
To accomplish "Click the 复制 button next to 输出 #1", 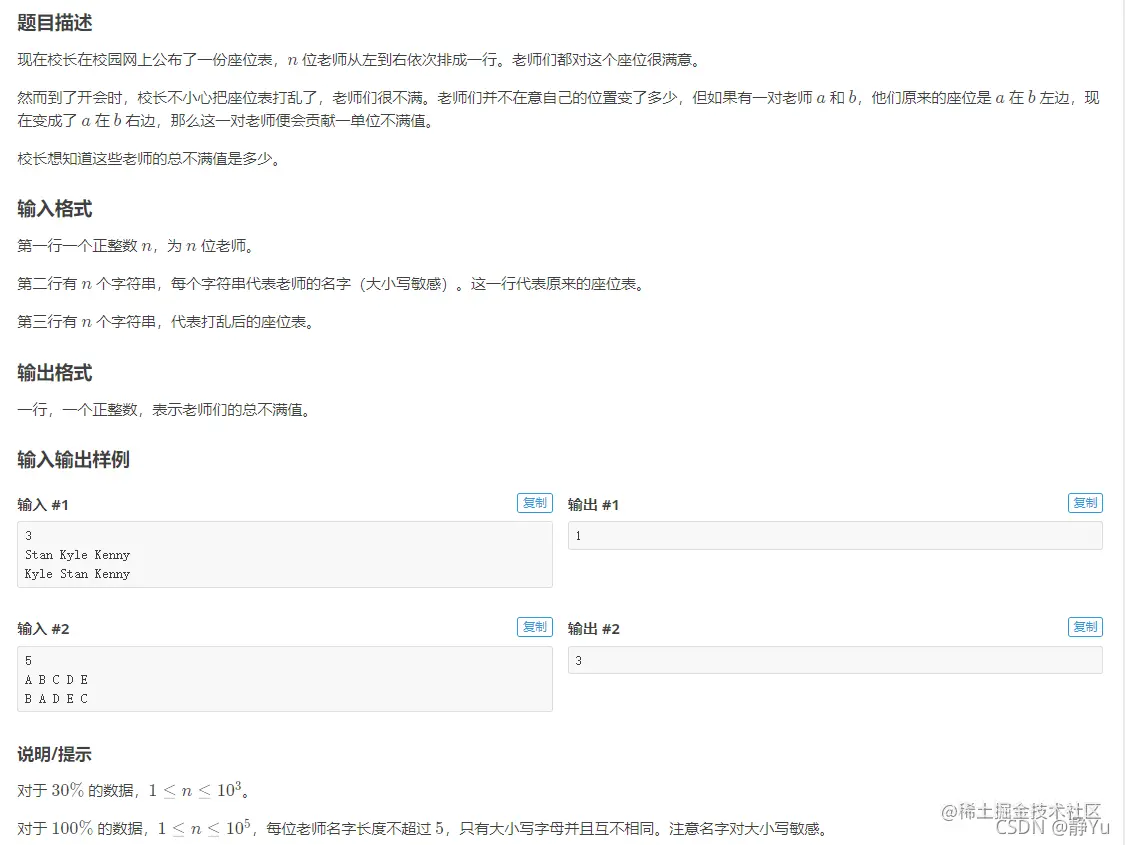I will 1085,503.
